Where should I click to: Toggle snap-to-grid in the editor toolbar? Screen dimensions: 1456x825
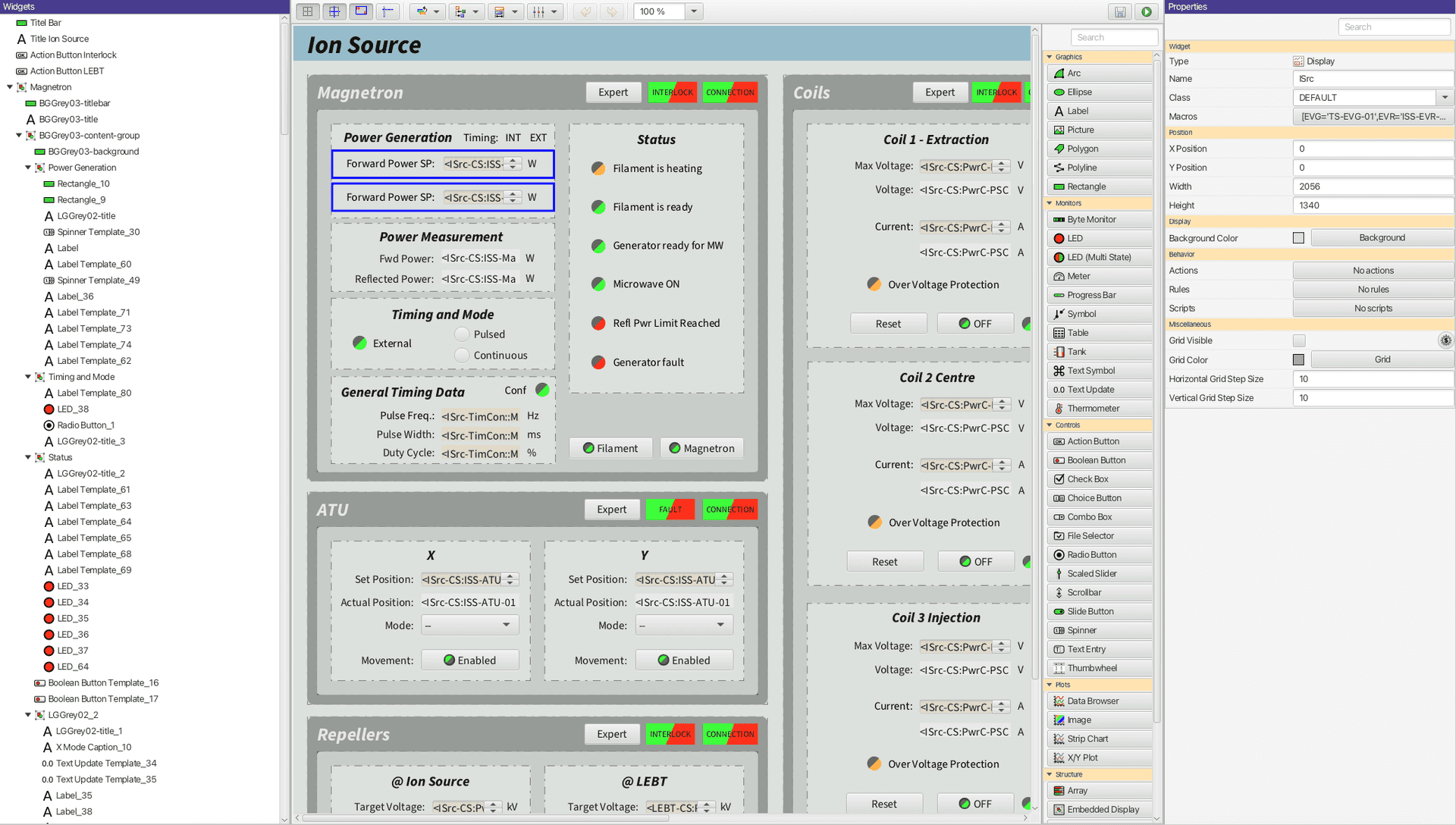click(x=334, y=11)
